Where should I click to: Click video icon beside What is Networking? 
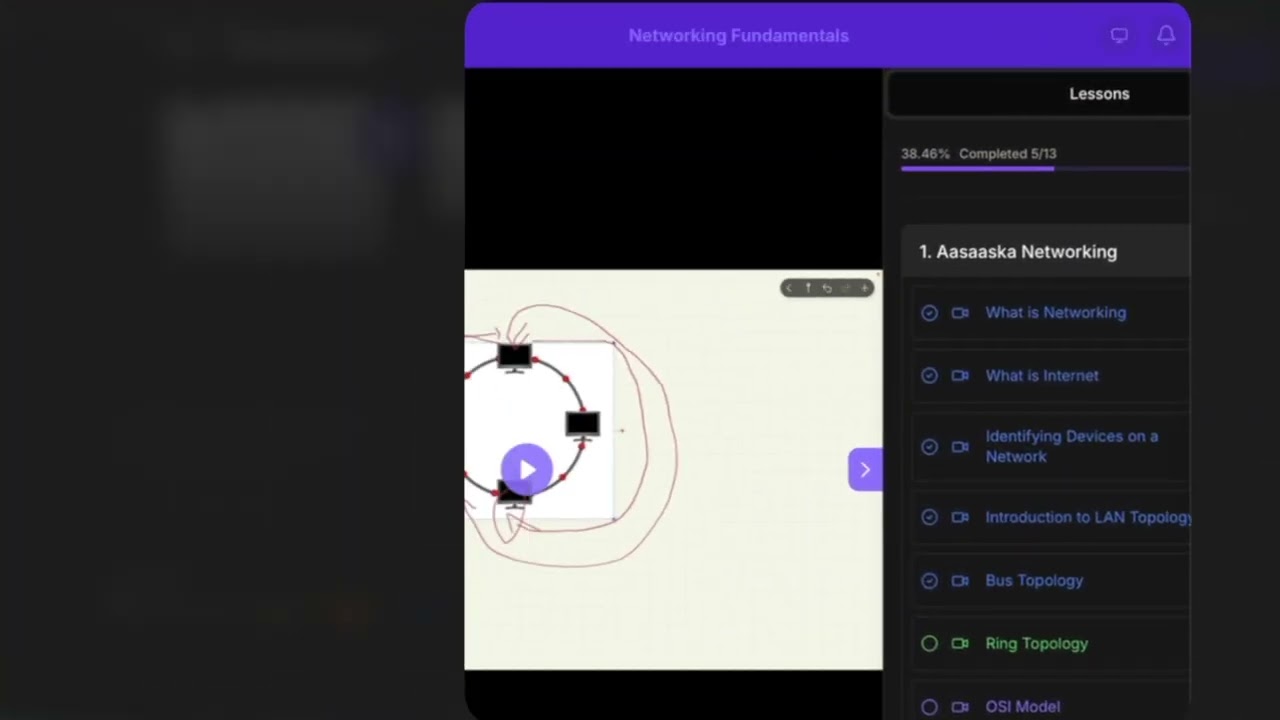[x=960, y=313]
